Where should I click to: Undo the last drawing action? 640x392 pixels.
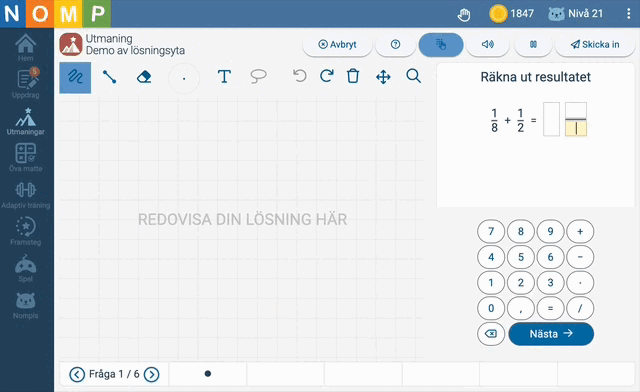pos(300,76)
